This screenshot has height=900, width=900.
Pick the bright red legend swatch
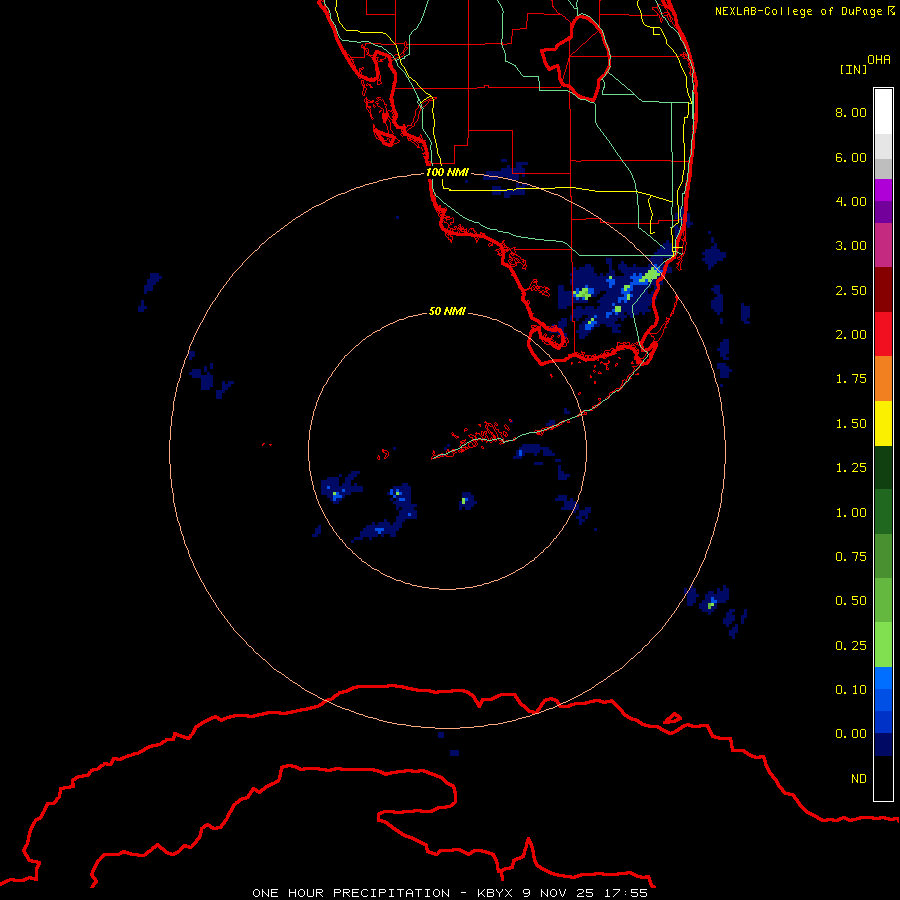pyautogui.click(x=883, y=334)
